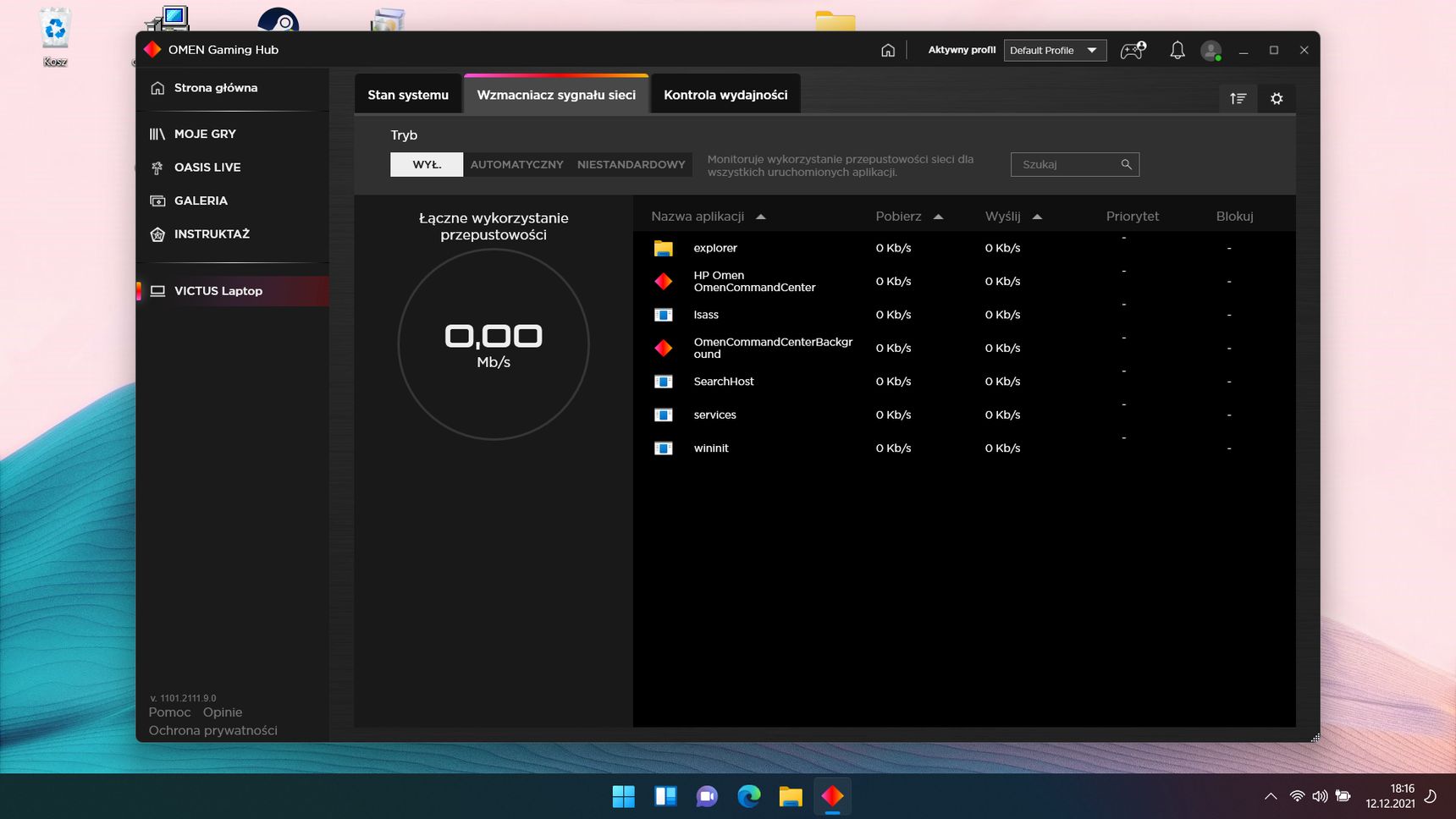1456x819 pixels.
Task: Click the explorer folder icon in list
Action: (x=664, y=248)
